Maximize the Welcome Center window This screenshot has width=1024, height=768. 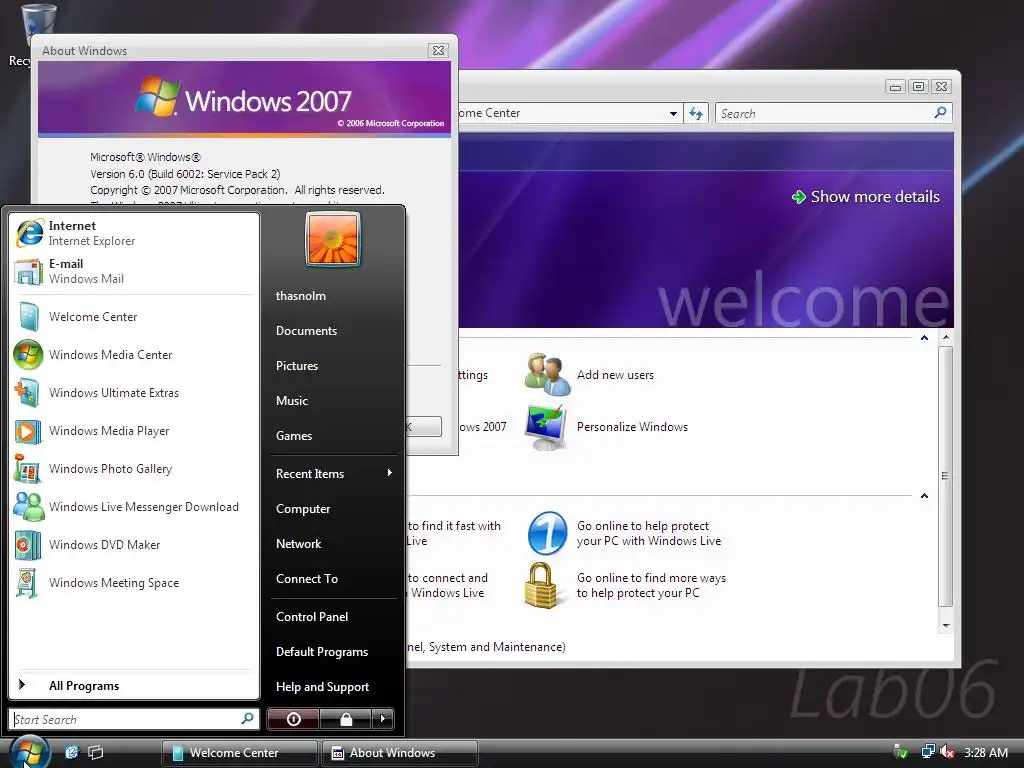[x=918, y=86]
